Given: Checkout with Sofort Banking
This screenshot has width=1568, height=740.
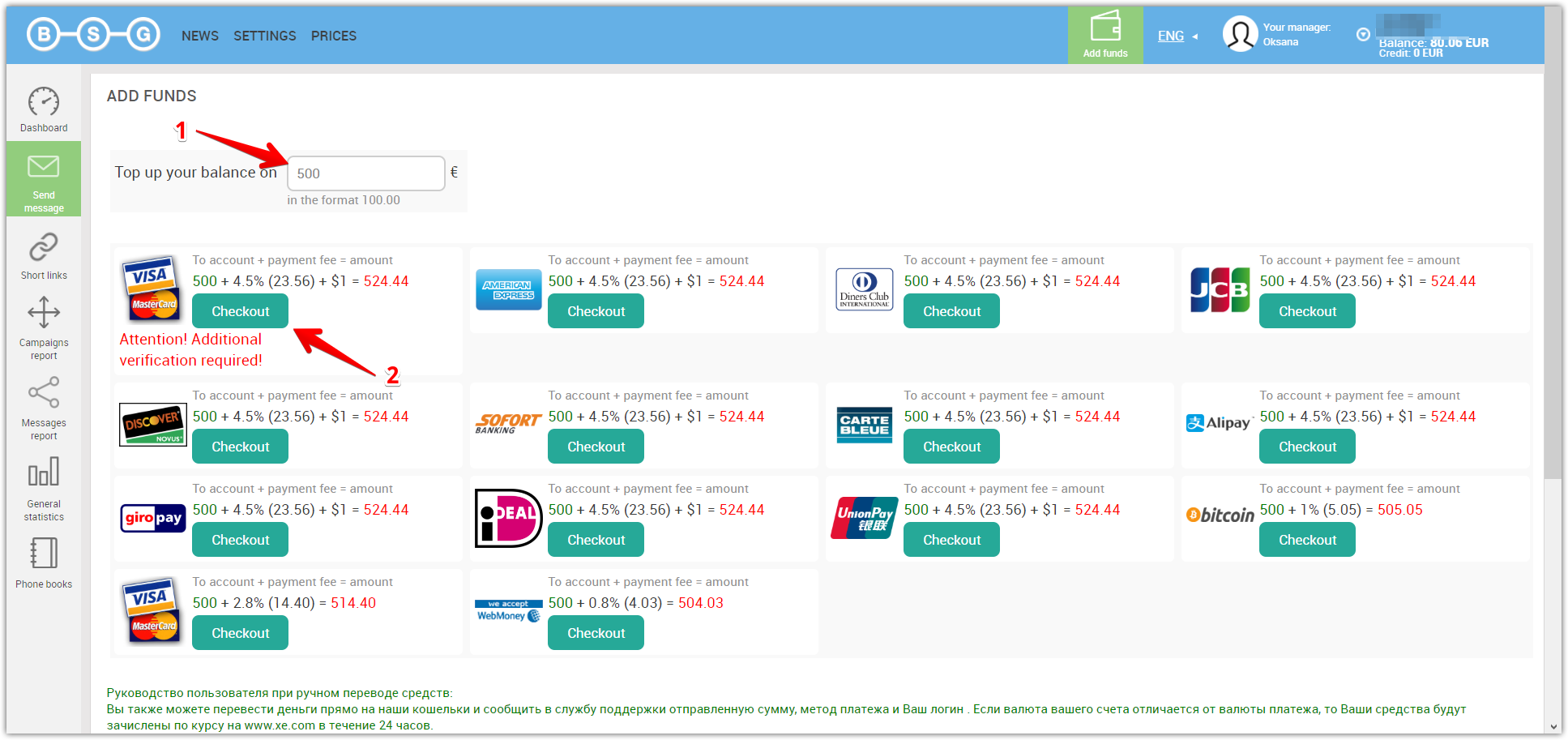Looking at the screenshot, I should [x=596, y=447].
